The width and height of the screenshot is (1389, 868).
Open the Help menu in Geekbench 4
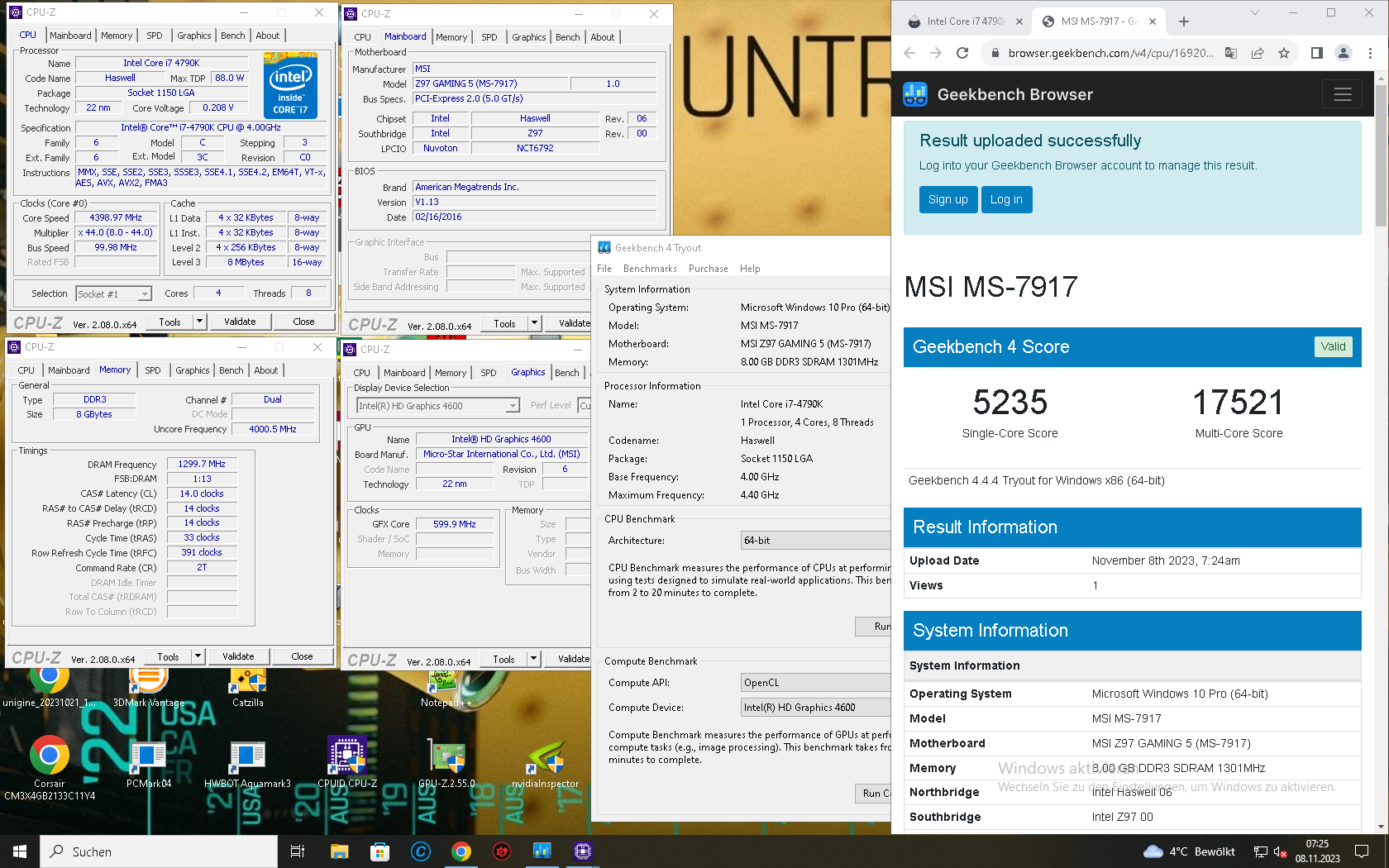click(750, 269)
